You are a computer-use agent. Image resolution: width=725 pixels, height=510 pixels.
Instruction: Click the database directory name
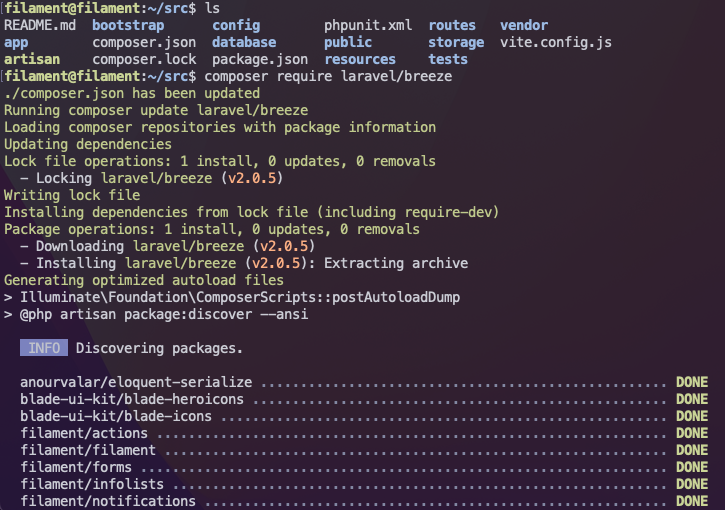pos(244,43)
